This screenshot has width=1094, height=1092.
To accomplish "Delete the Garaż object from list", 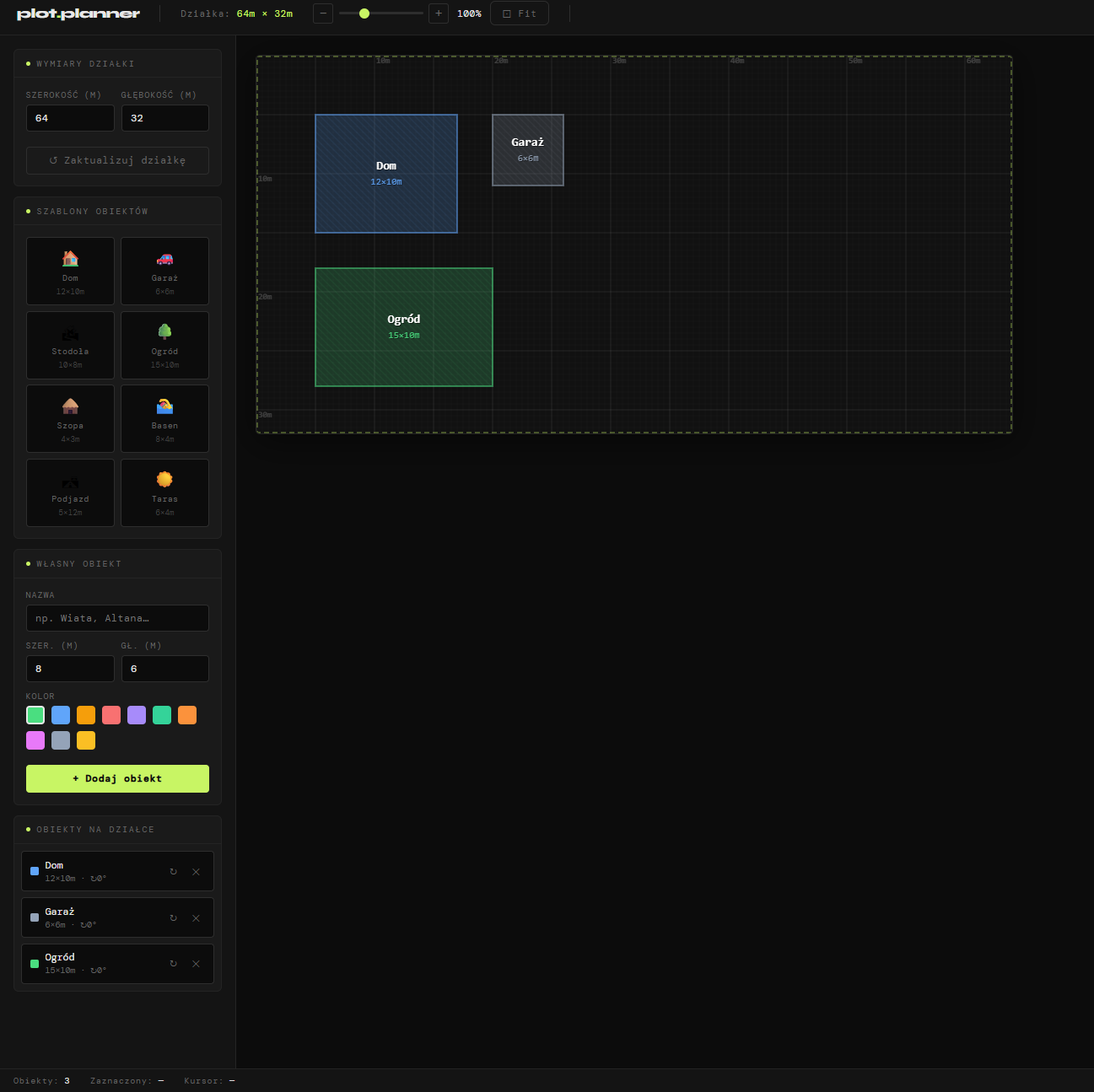I will coord(196,918).
